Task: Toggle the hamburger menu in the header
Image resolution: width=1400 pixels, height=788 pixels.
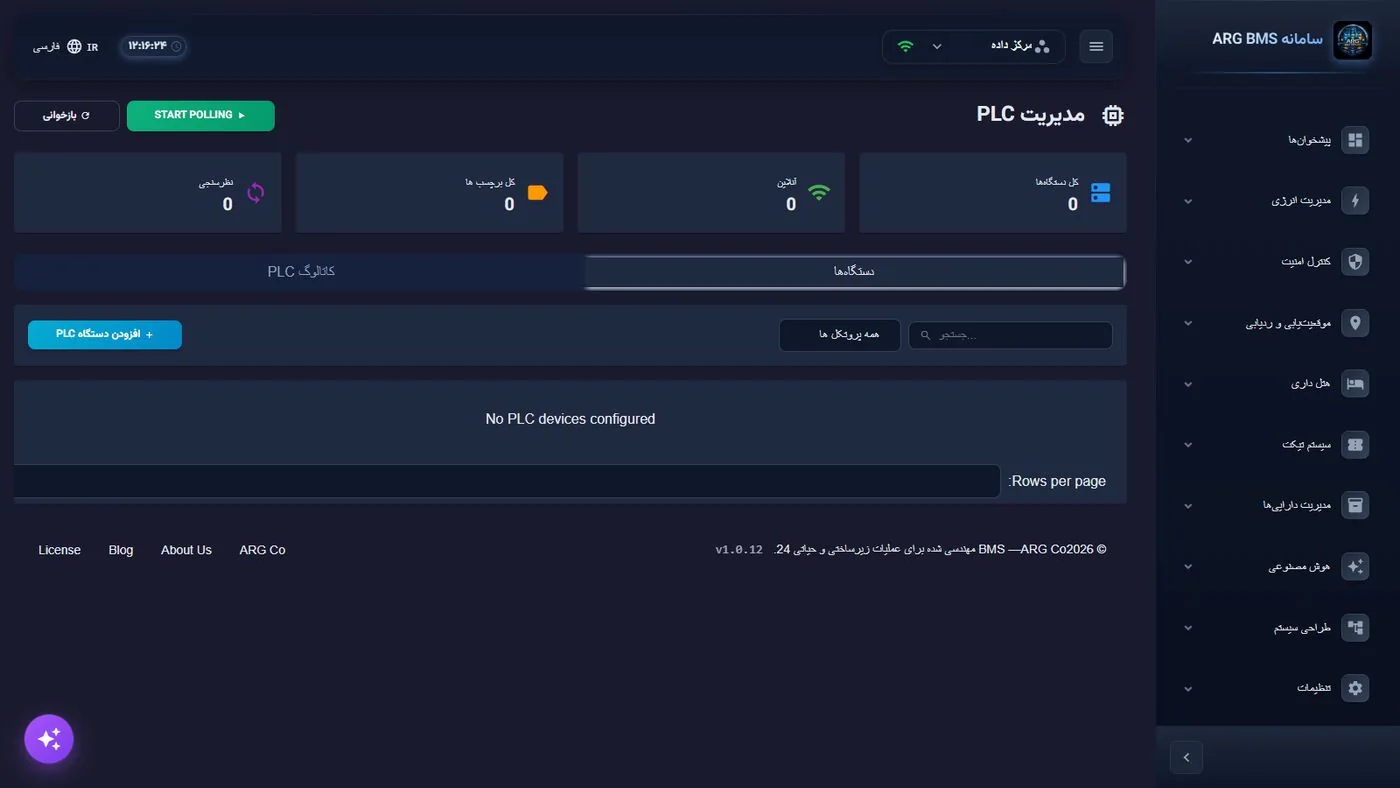Action: coord(1096,47)
